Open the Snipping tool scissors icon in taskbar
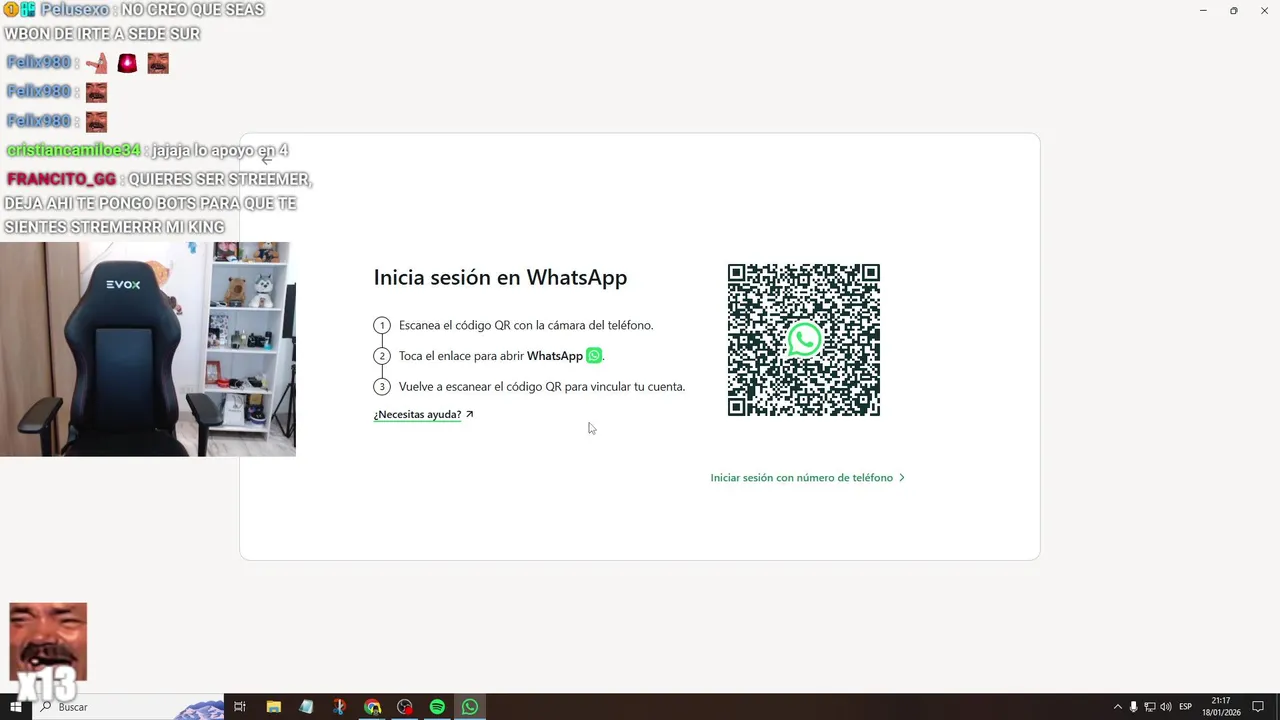This screenshot has width=1280, height=720. pyautogui.click(x=339, y=707)
